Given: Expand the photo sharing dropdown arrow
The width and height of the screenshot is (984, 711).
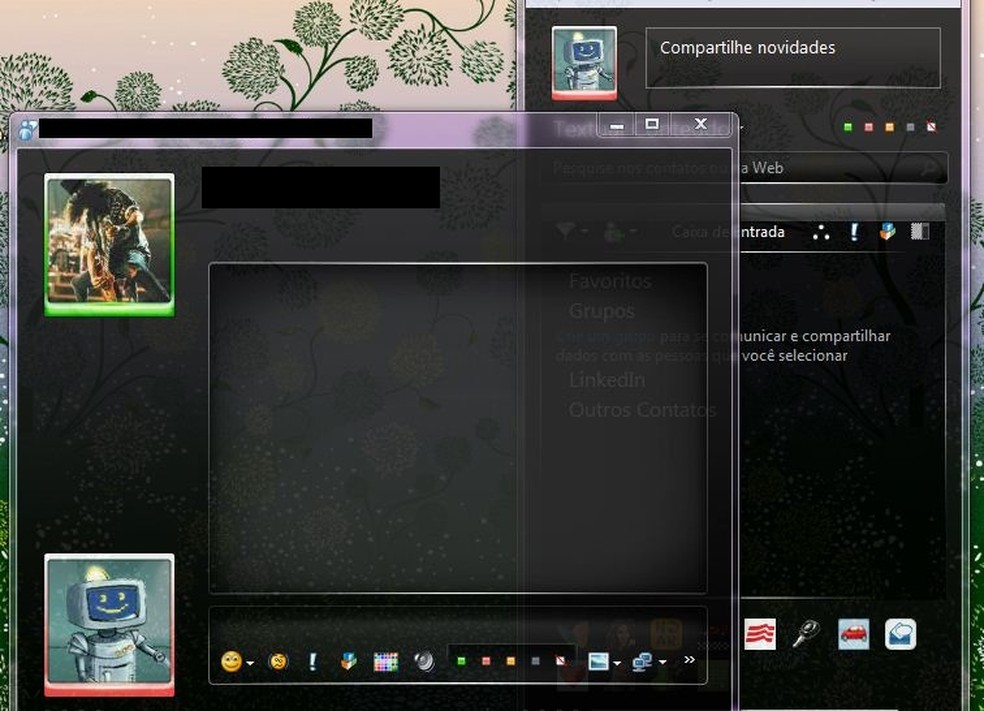Looking at the screenshot, I should (617, 662).
